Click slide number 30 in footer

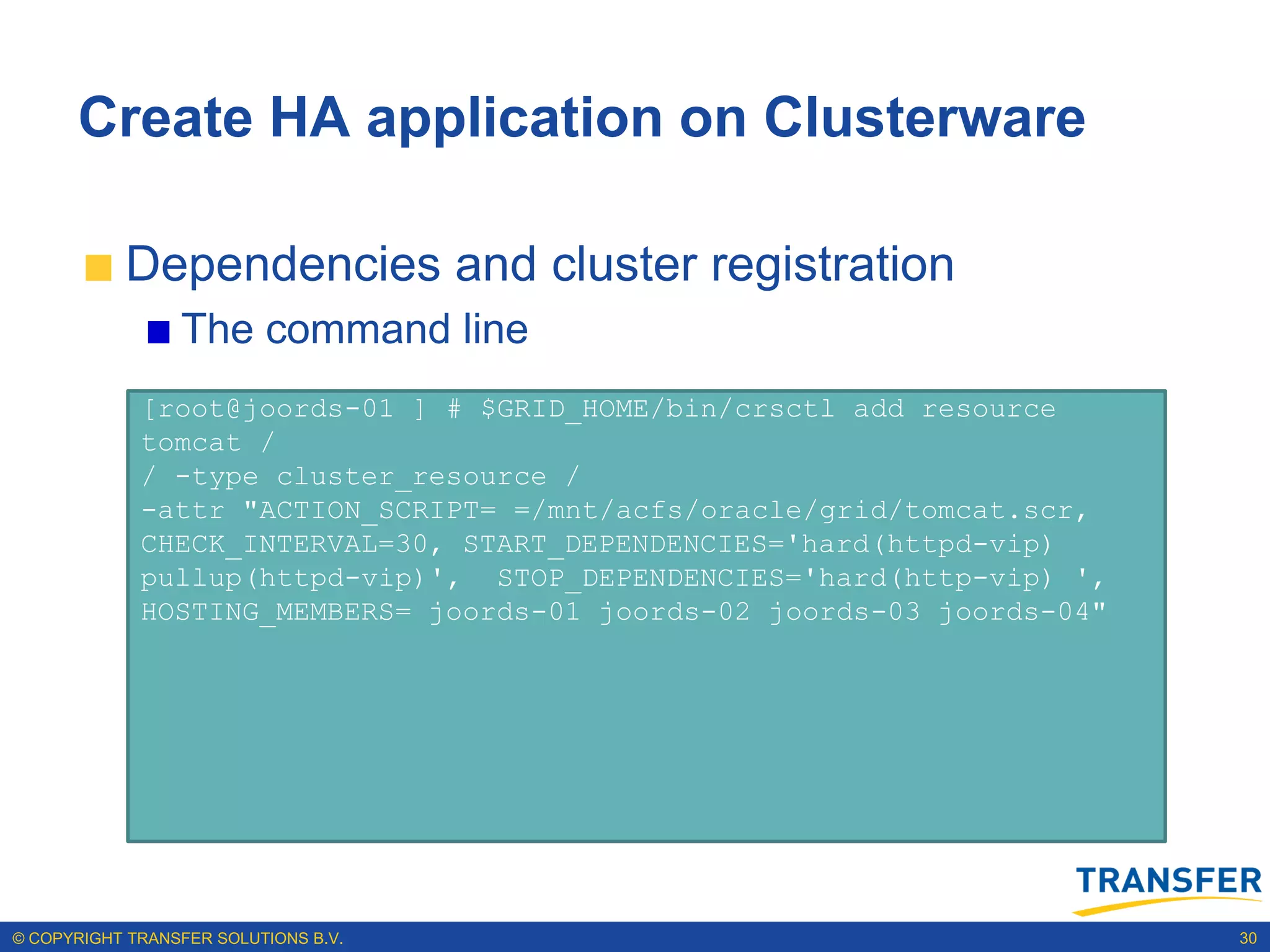pos(1248,938)
